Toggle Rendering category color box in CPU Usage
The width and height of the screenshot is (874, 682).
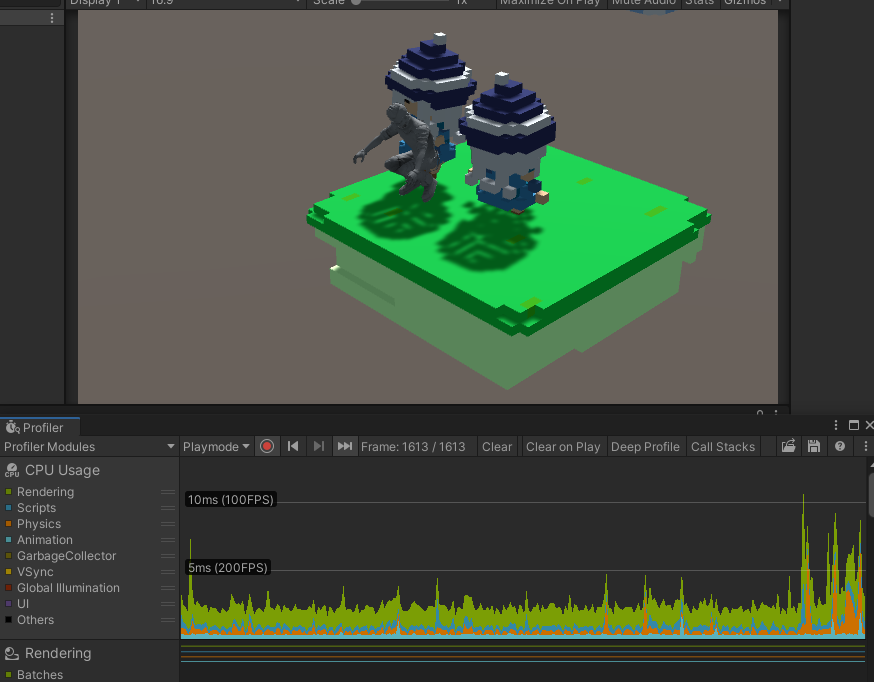pyautogui.click(x=8, y=491)
